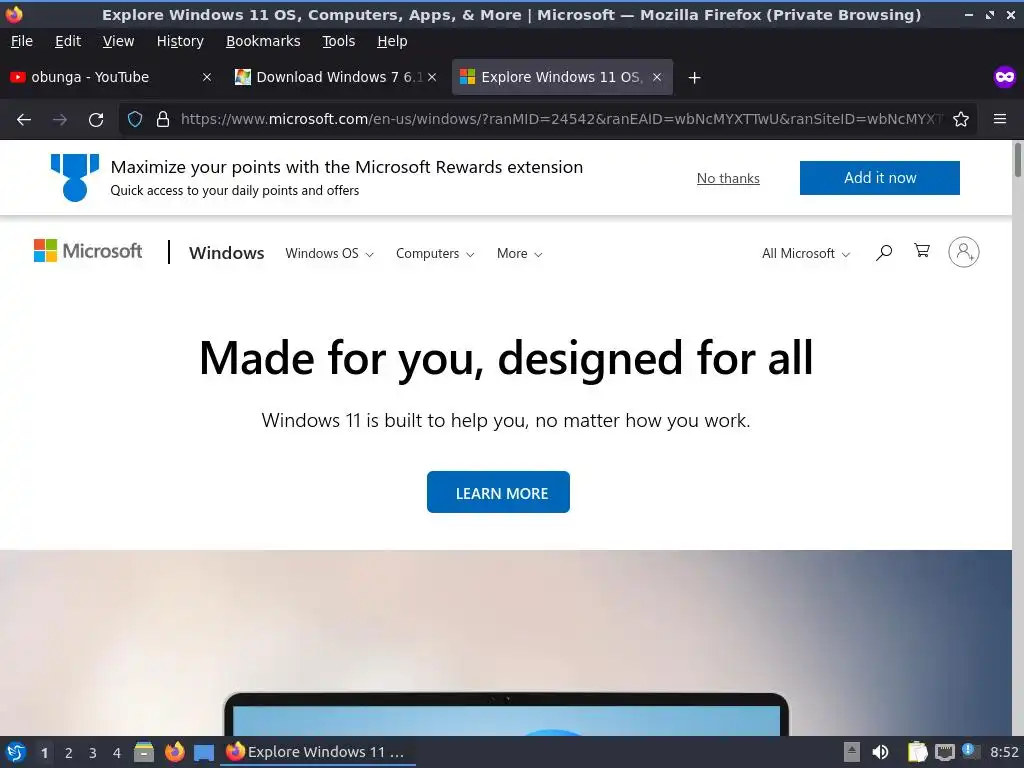Switch to virtual desktop 2
Screen dimensions: 1024x768
[69, 753]
